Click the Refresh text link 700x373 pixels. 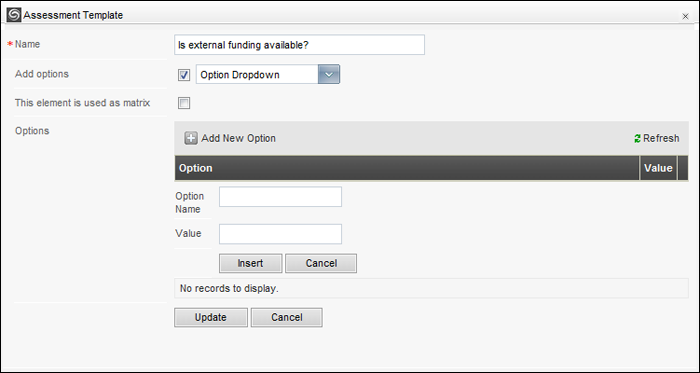[x=661, y=138]
